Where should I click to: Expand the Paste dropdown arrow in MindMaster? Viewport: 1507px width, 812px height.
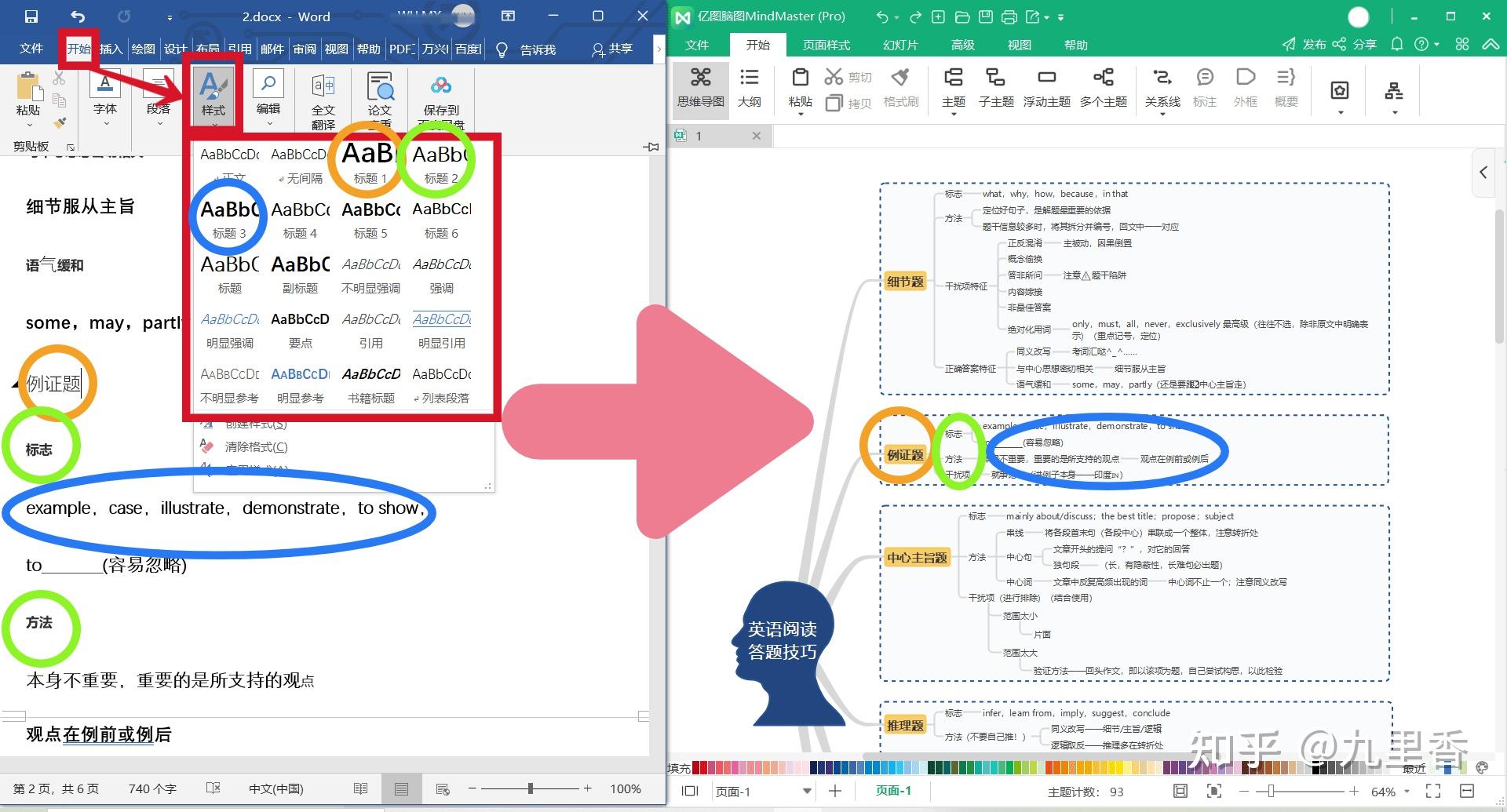point(800,115)
